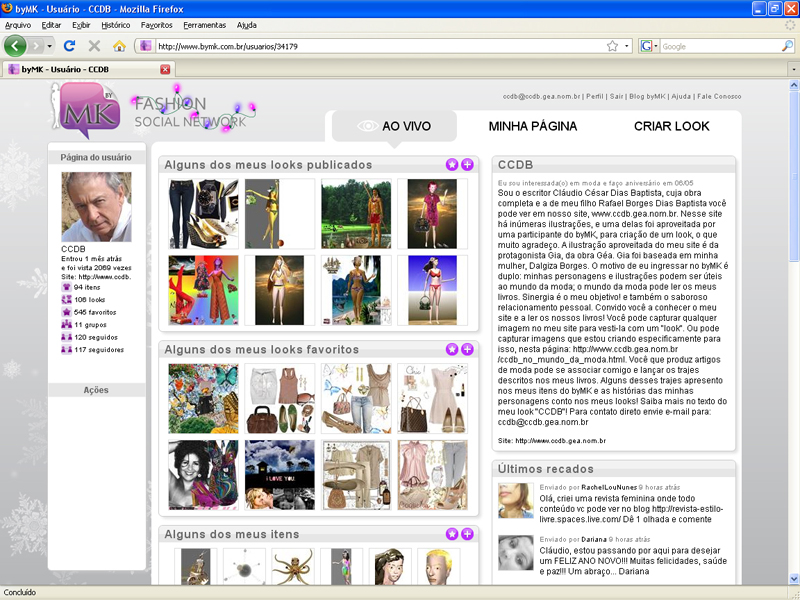
Task: Go to Firefox home page icon
Action: pyautogui.click(x=119, y=46)
